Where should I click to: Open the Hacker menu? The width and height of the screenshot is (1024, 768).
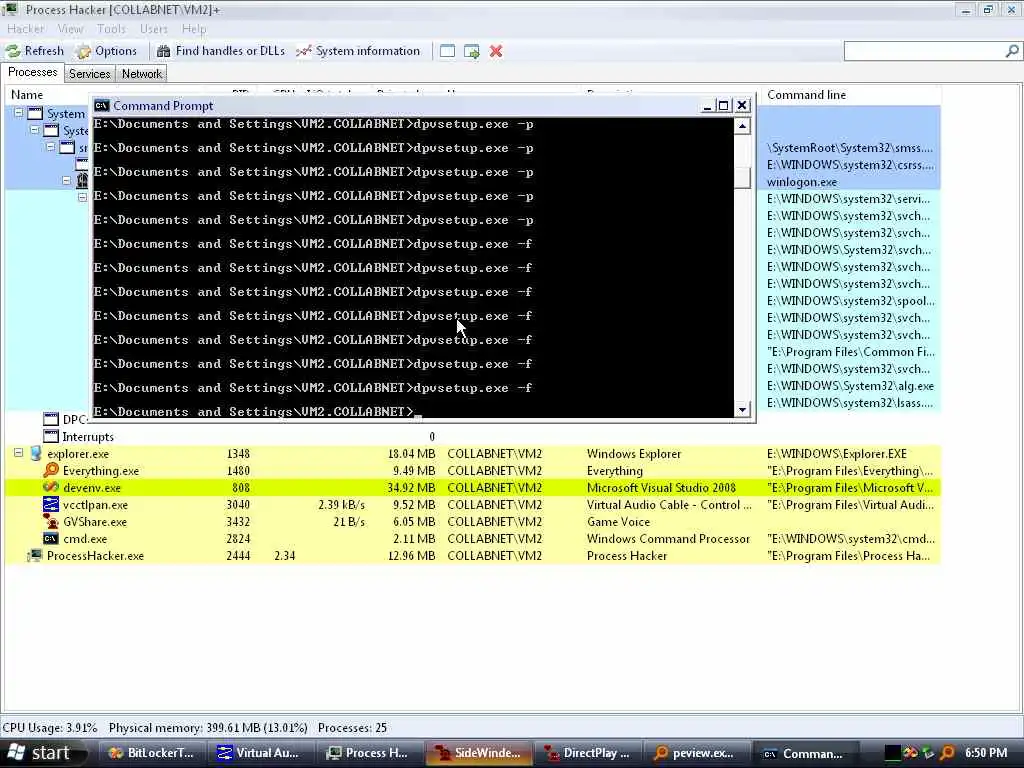click(25, 29)
